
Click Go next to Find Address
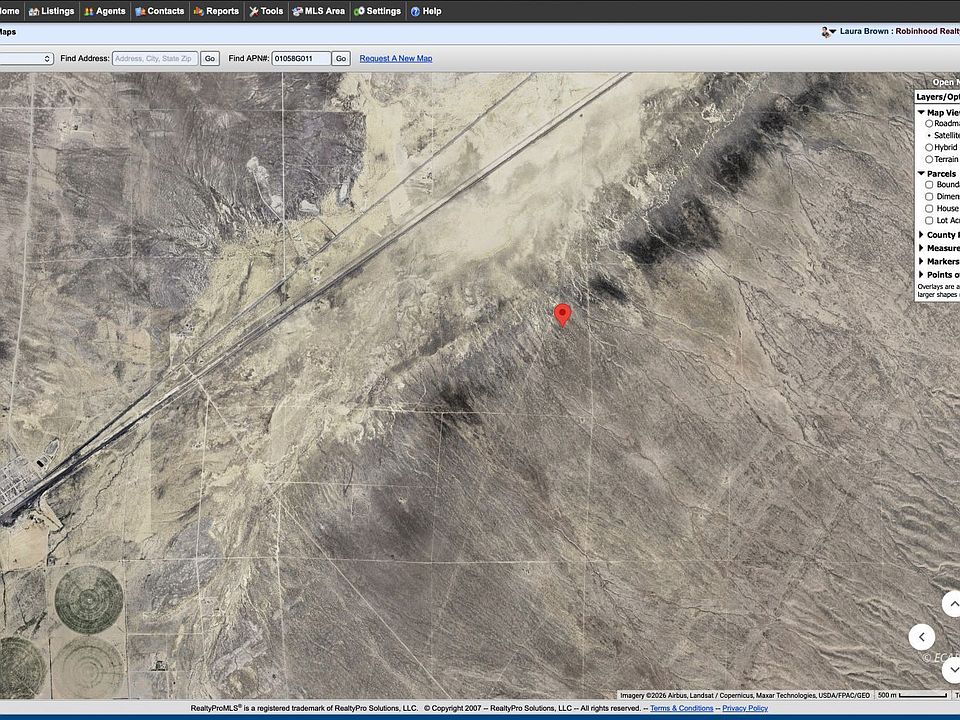click(210, 58)
